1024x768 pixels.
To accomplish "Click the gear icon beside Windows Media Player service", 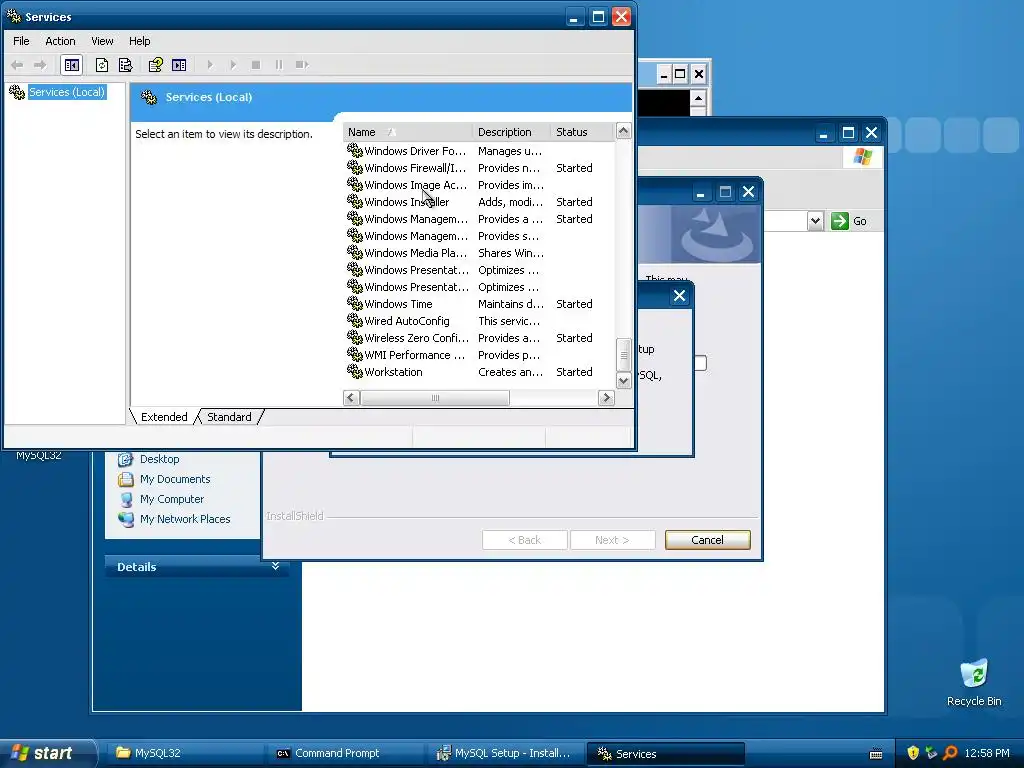I will (x=355, y=253).
